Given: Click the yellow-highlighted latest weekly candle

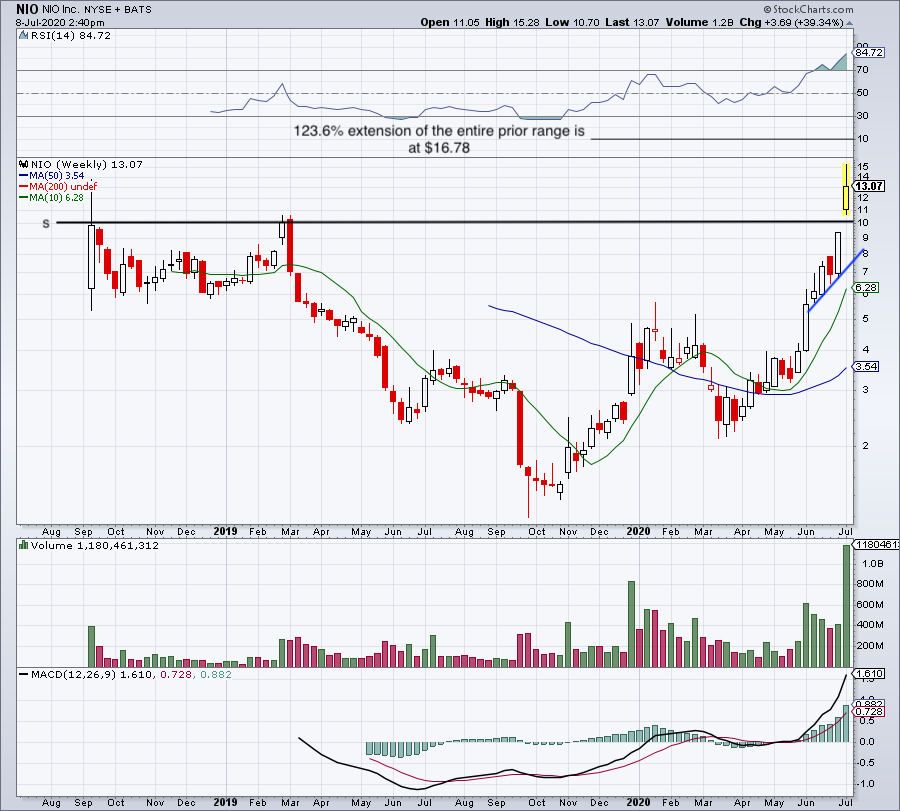Looking at the screenshot, I should click(x=846, y=191).
